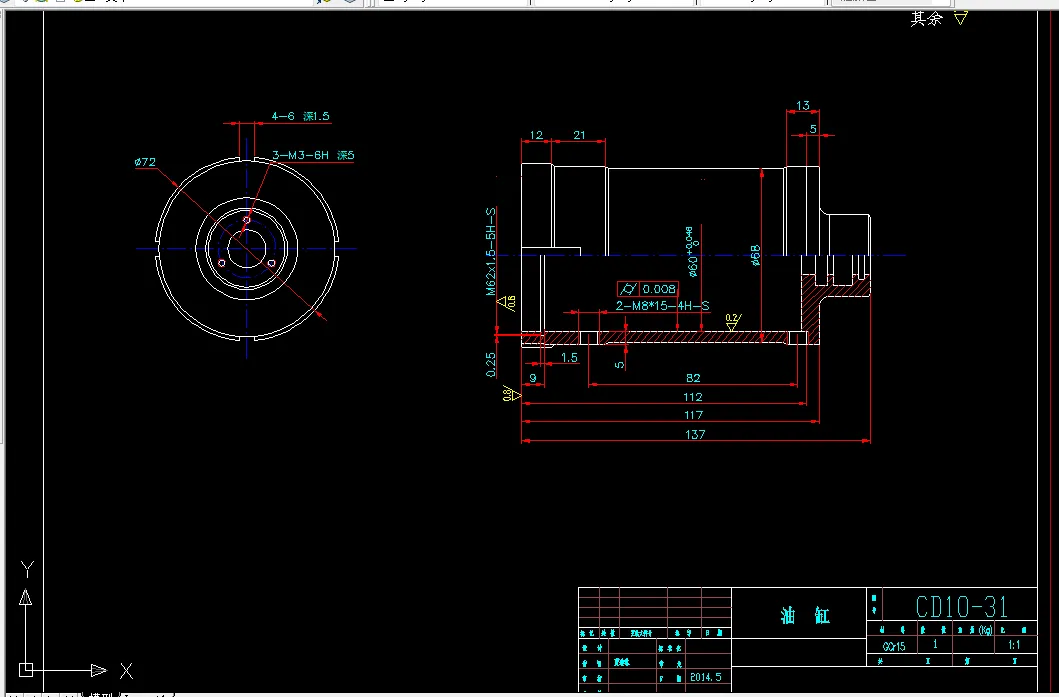
Task: Select the 12 dimension above side view
Action: click(x=536, y=135)
